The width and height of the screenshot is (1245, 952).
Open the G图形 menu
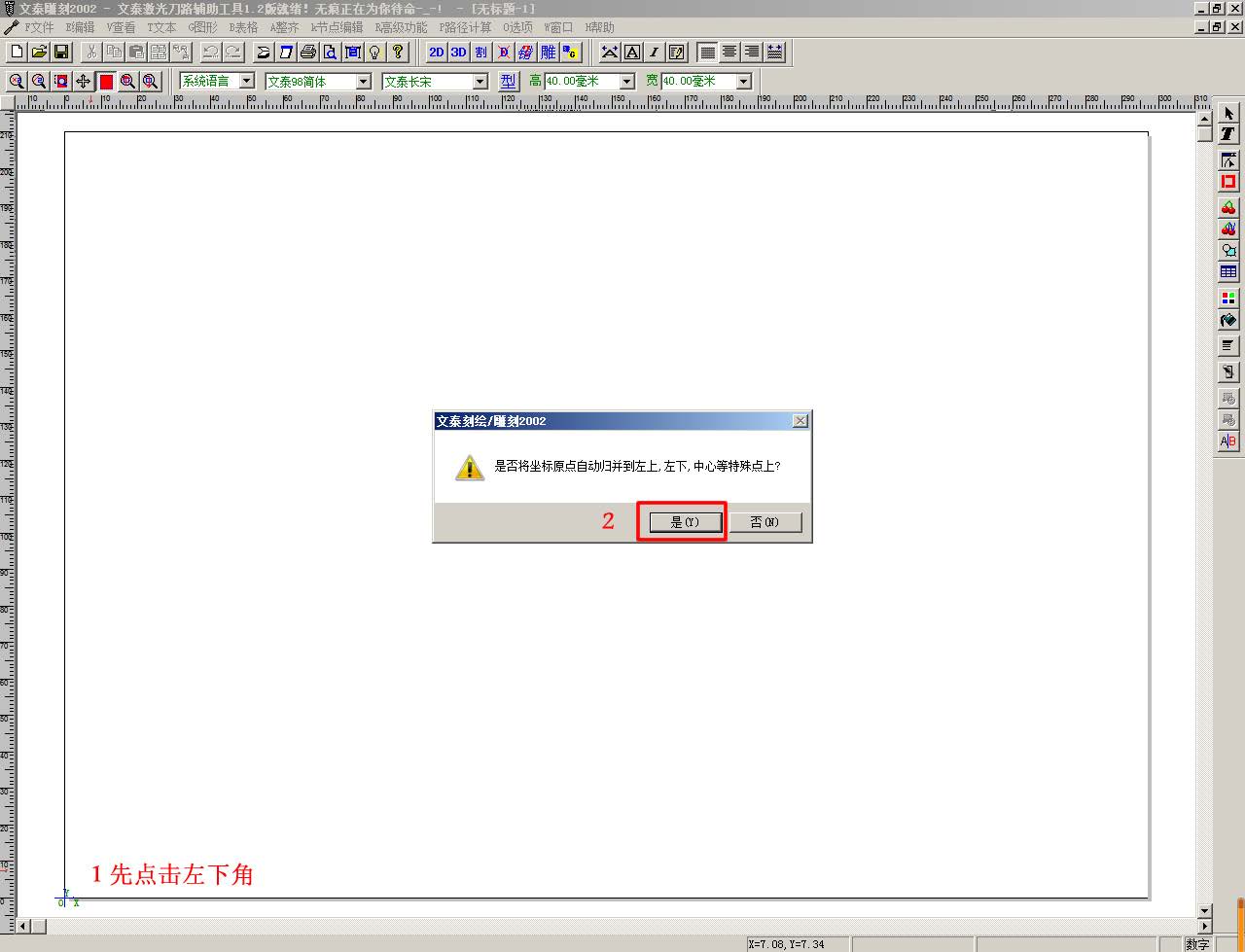tap(202, 27)
